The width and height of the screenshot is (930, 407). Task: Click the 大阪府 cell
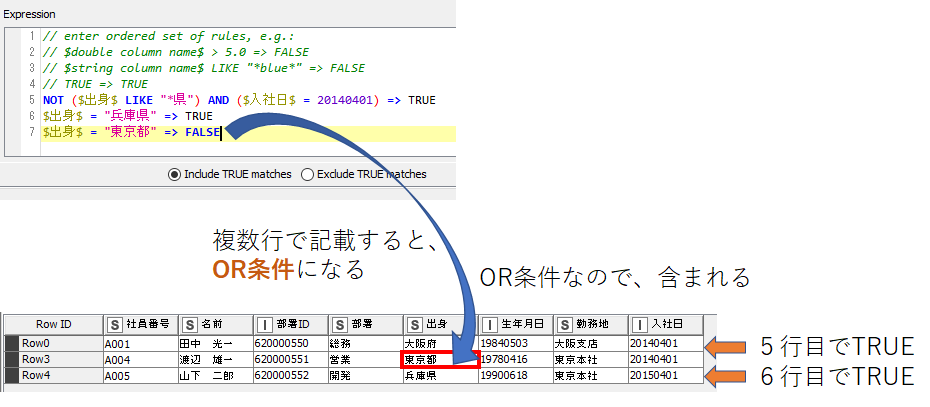point(441,343)
